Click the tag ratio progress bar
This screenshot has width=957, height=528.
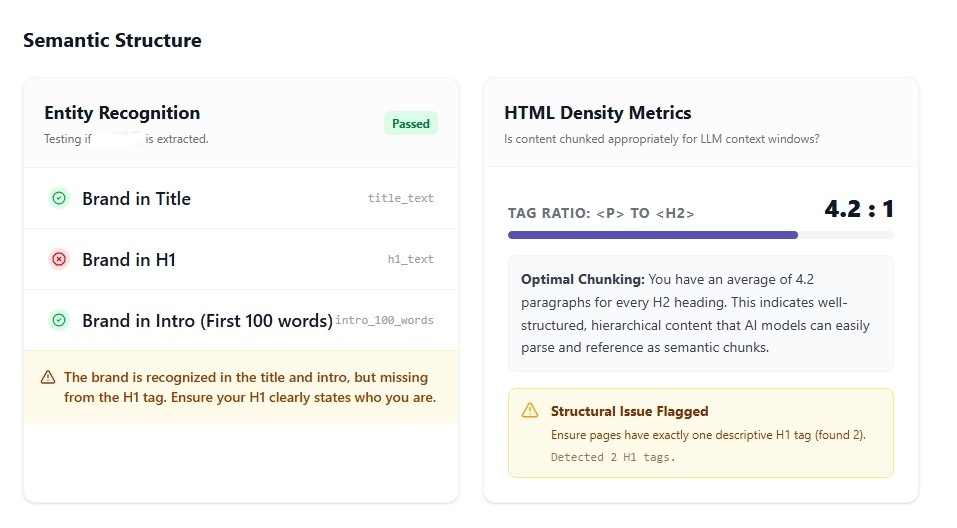tap(701, 235)
